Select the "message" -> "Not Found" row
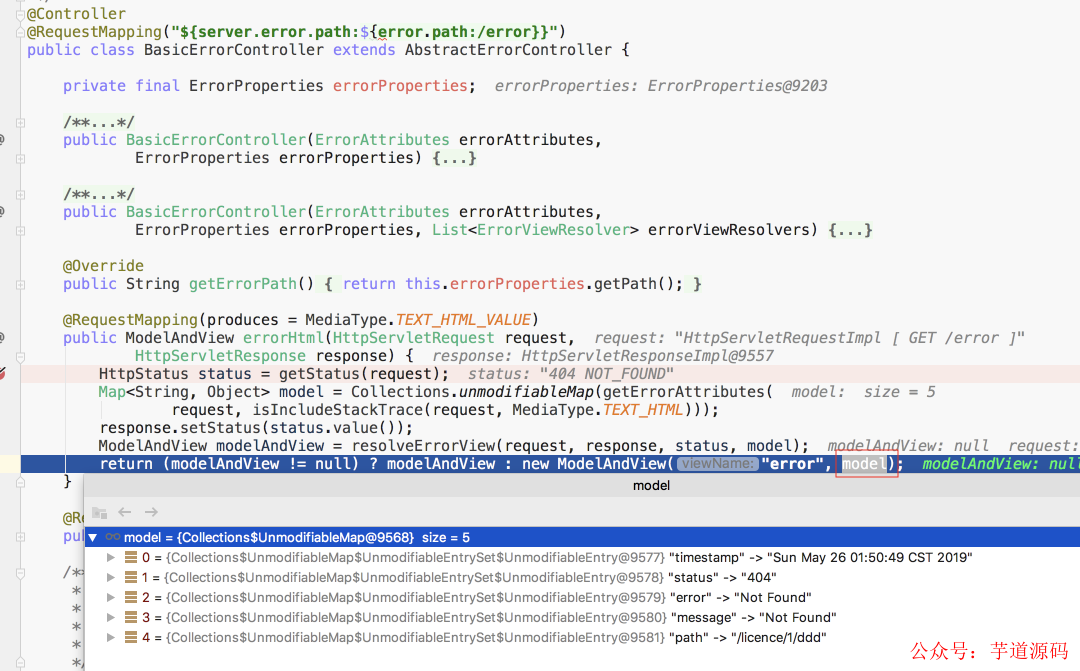 (582, 617)
